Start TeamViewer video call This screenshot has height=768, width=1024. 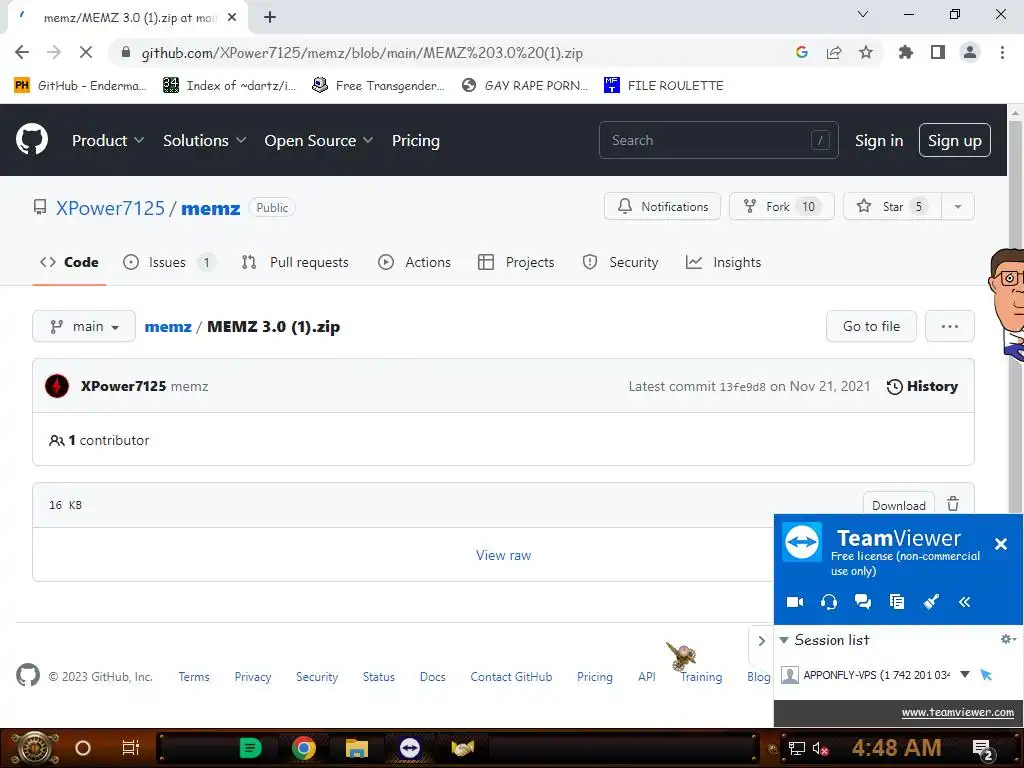tap(795, 601)
